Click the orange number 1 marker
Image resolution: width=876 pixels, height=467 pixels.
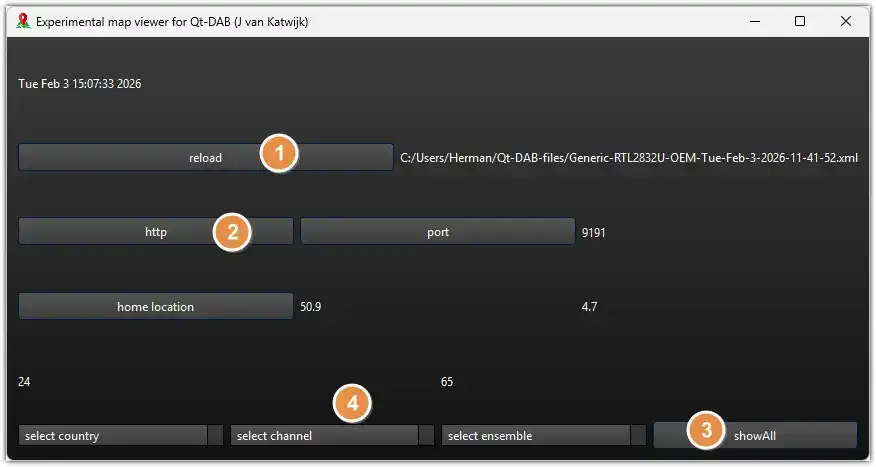279,155
